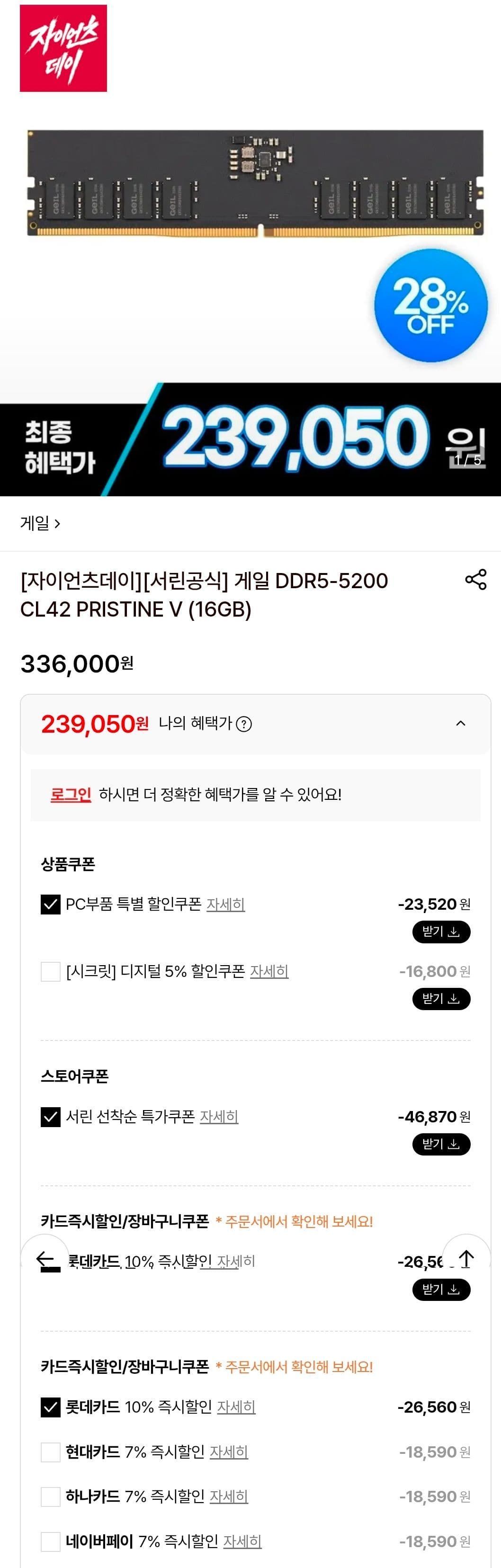Open 자세히 for 네이버페이 7% 즉시할인

(242, 1541)
